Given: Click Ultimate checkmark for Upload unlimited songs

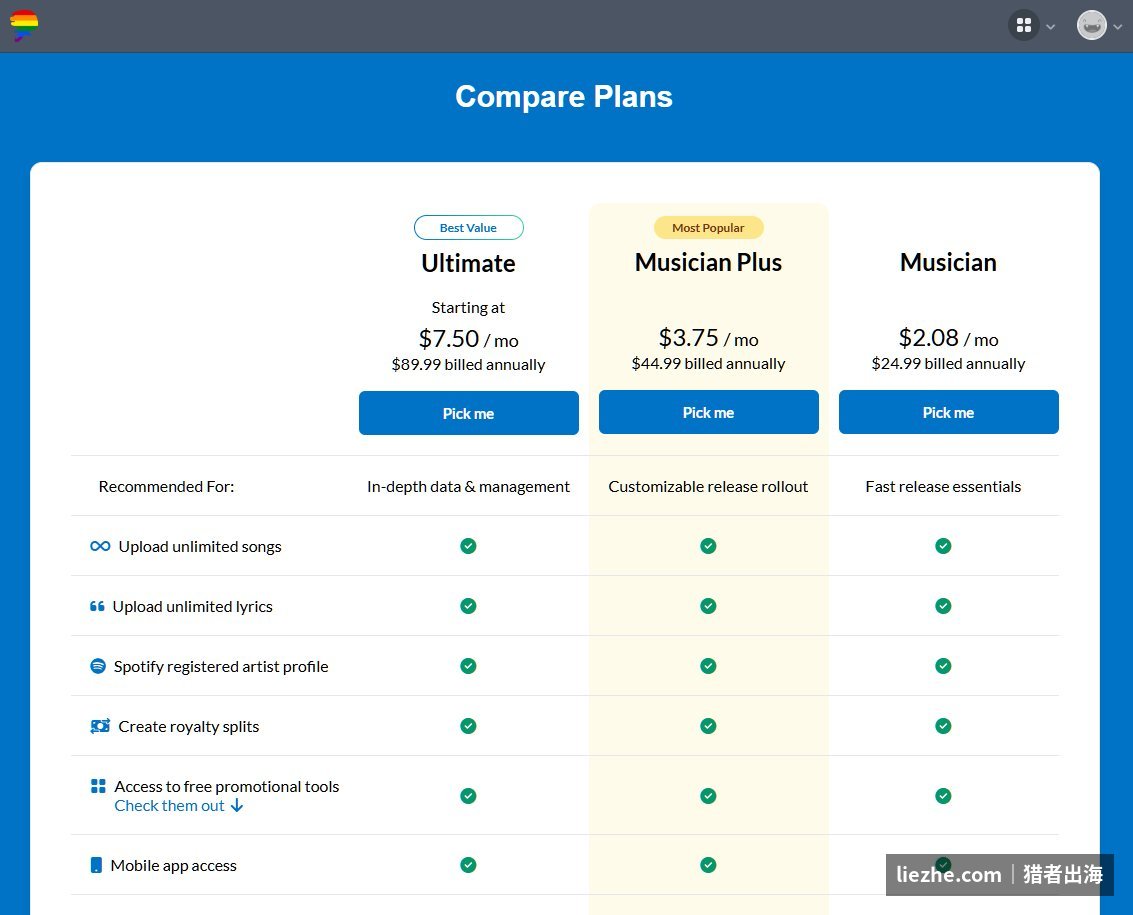Looking at the screenshot, I should point(468,546).
